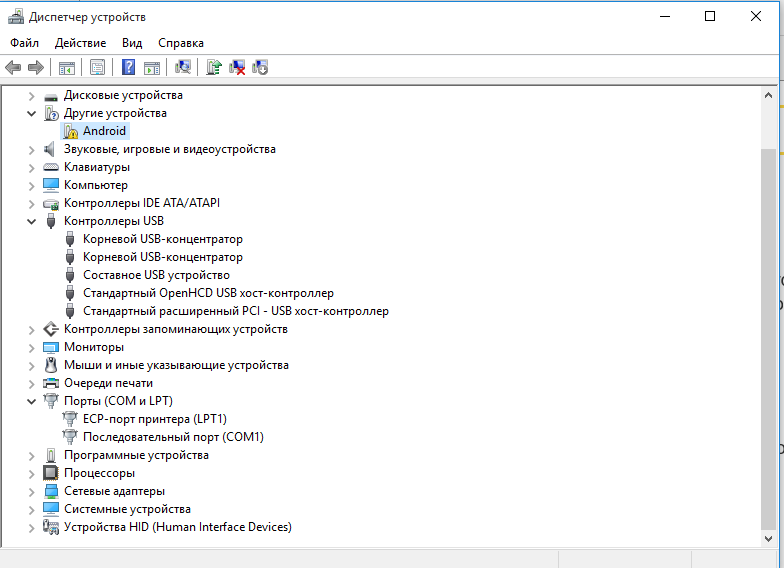Collapse the Контроллеры USB category
The width and height of the screenshot is (784, 568).
pos(31,221)
